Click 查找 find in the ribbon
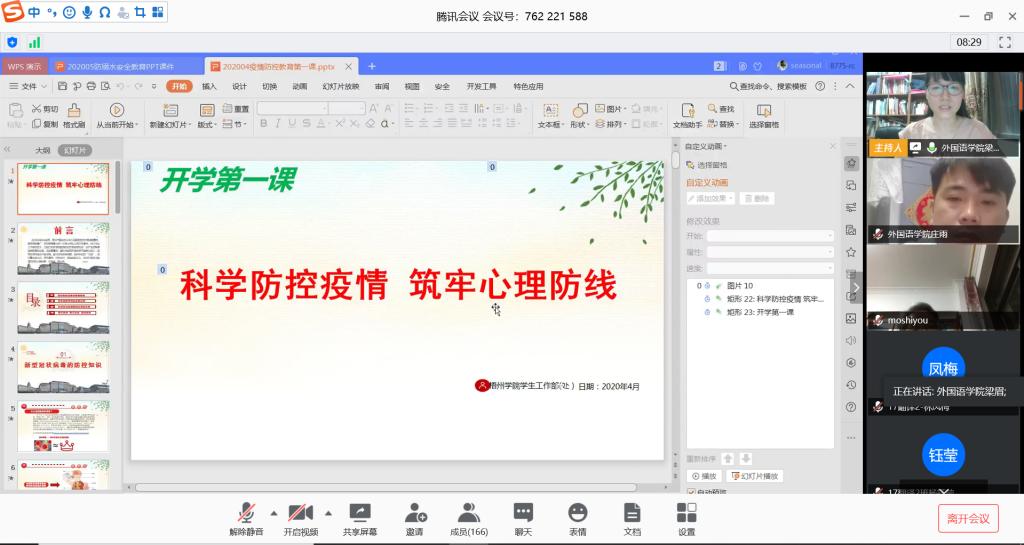The height and width of the screenshot is (545, 1024). tap(722, 109)
